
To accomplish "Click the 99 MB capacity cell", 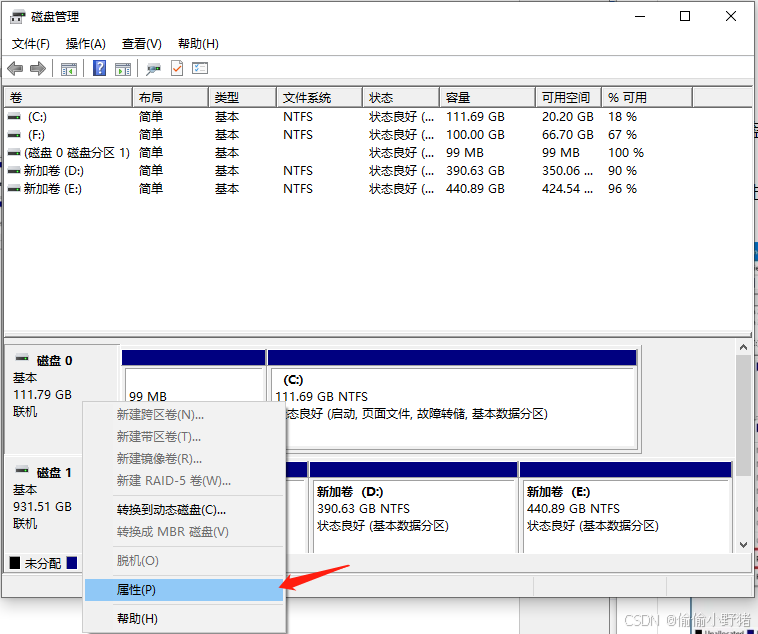I will 465,153.
